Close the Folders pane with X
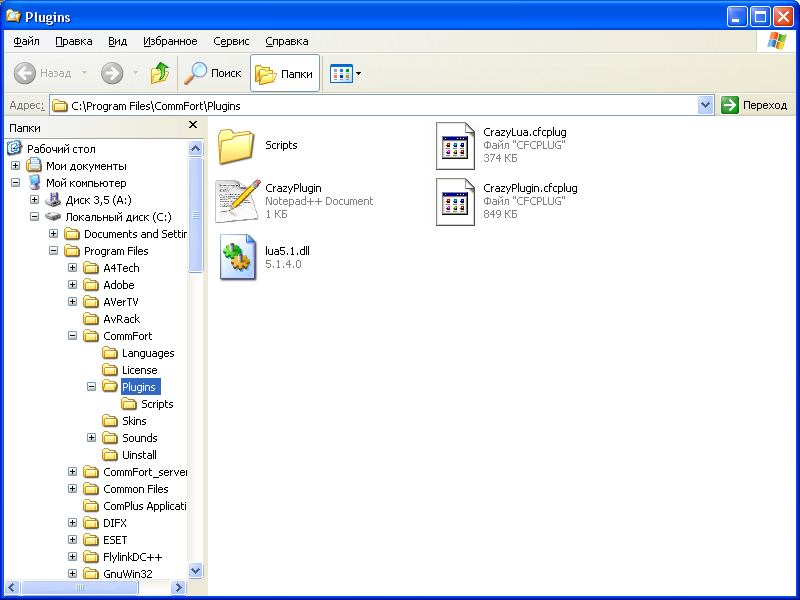800x600 pixels. [193, 126]
